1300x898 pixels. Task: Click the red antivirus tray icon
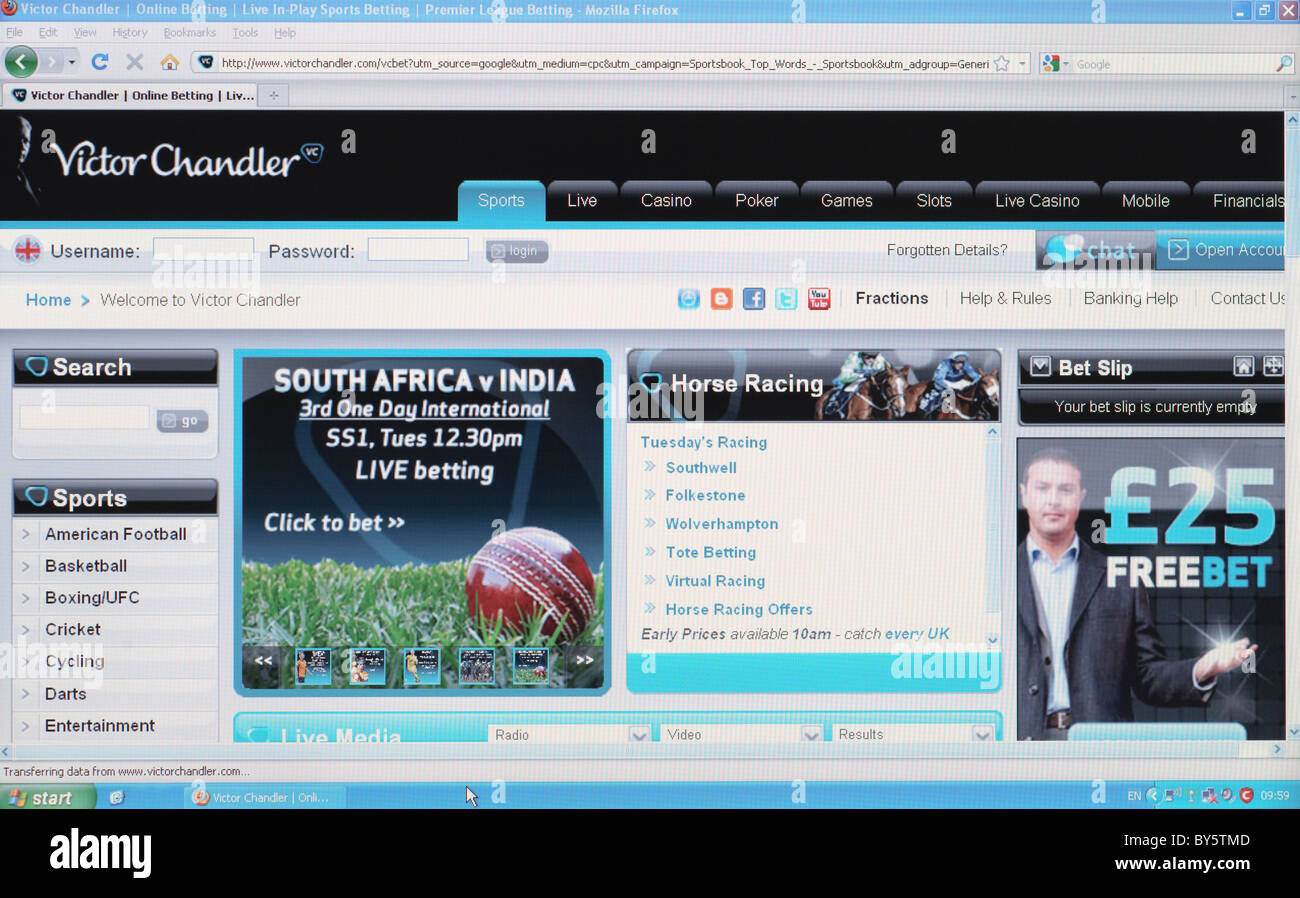(1246, 796)
